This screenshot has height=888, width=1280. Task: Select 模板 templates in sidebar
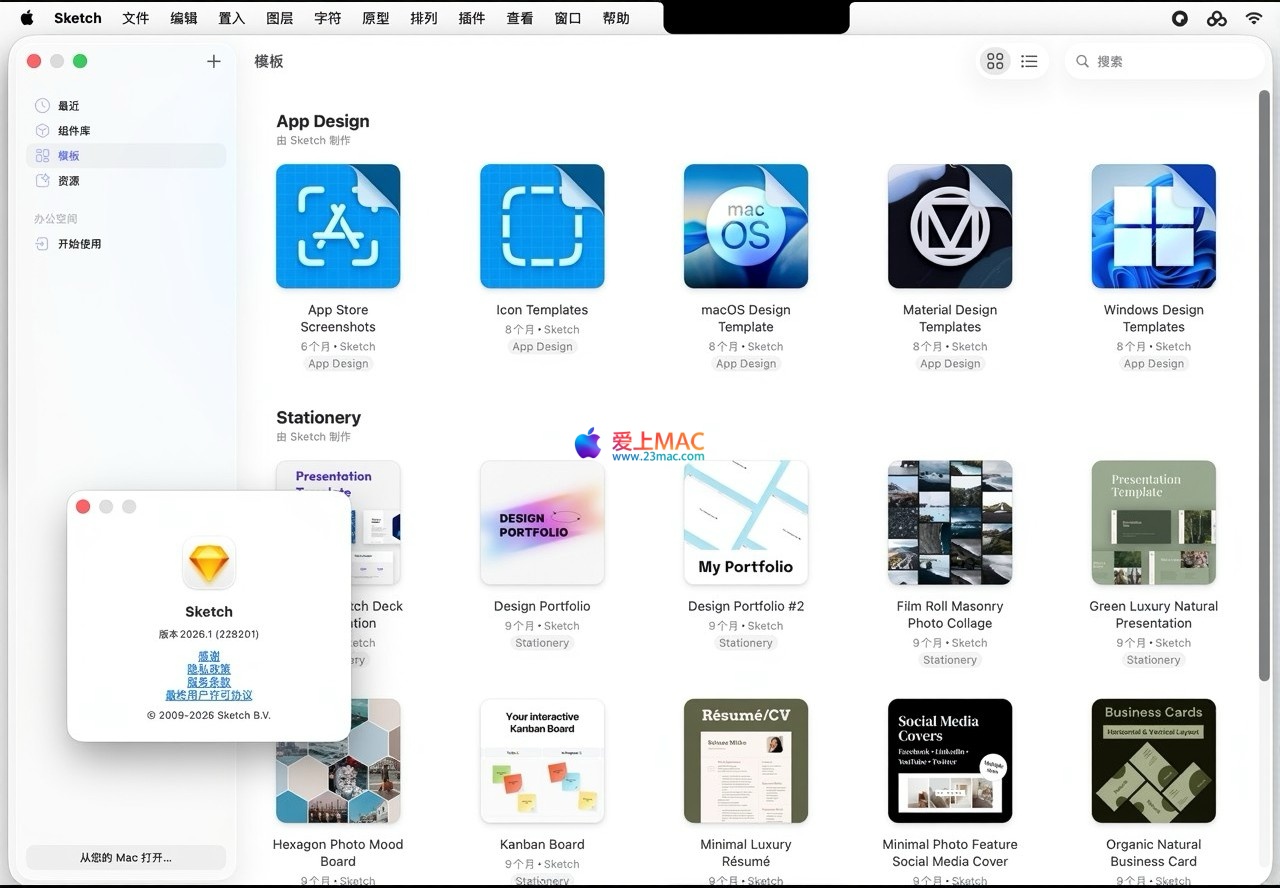pos(68,156)
